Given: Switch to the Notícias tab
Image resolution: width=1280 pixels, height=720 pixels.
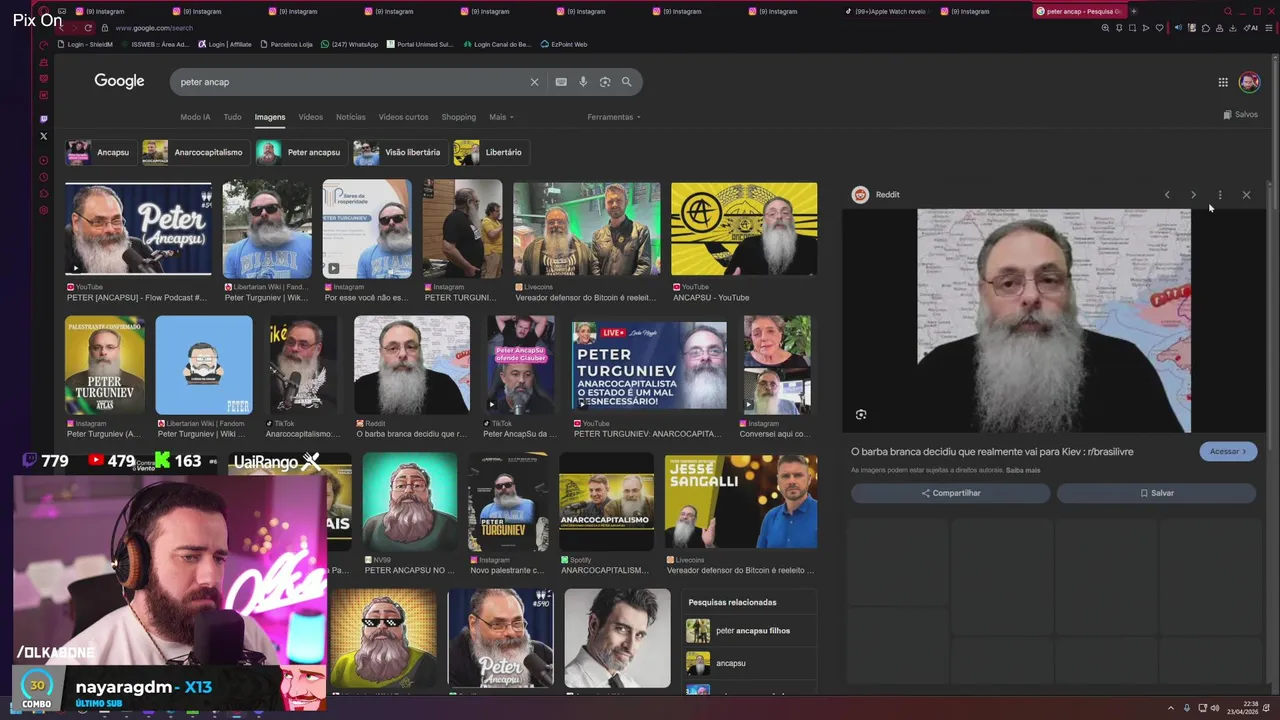Looking at the screenshot, I should point(351,117).
